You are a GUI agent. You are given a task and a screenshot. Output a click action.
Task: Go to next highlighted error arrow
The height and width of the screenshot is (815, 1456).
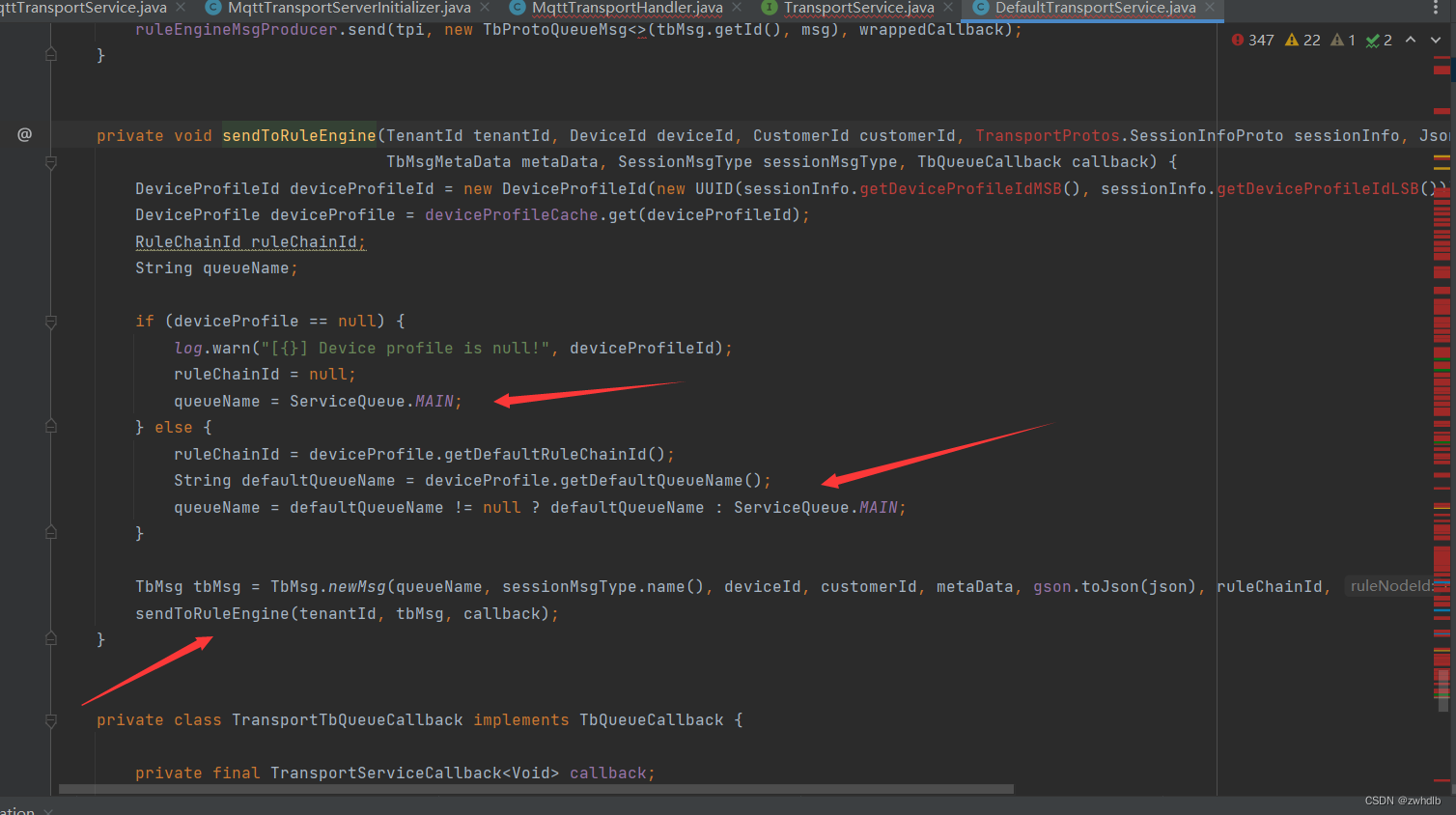click(1436, 40)
